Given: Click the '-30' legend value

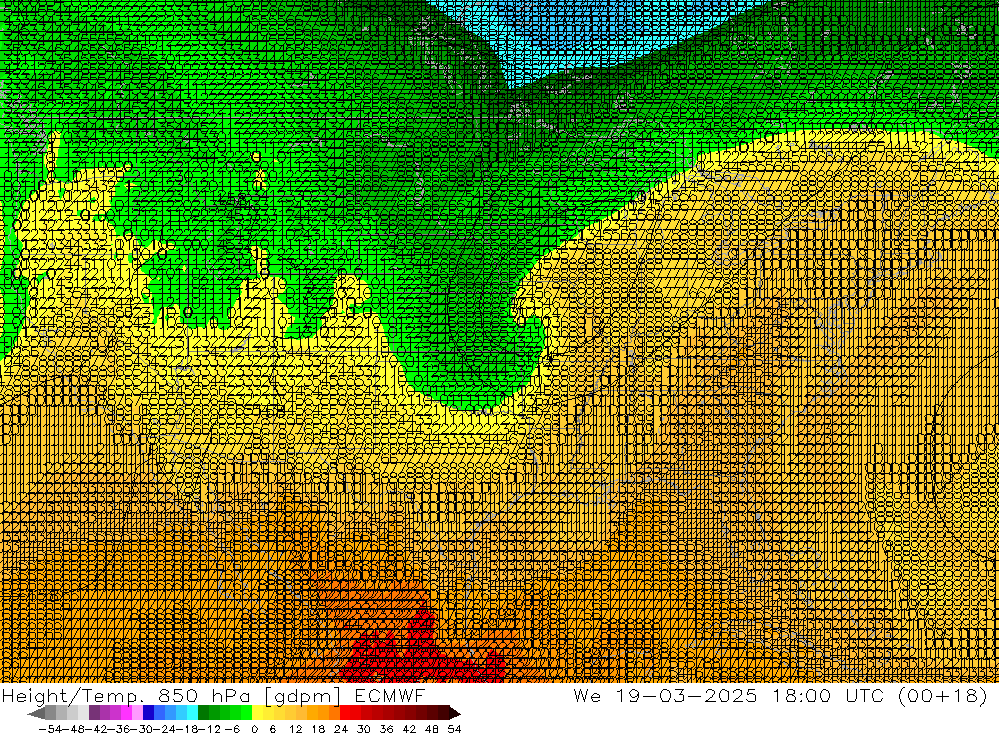Looking at the screenshot, I should click(x=142, y=729).
